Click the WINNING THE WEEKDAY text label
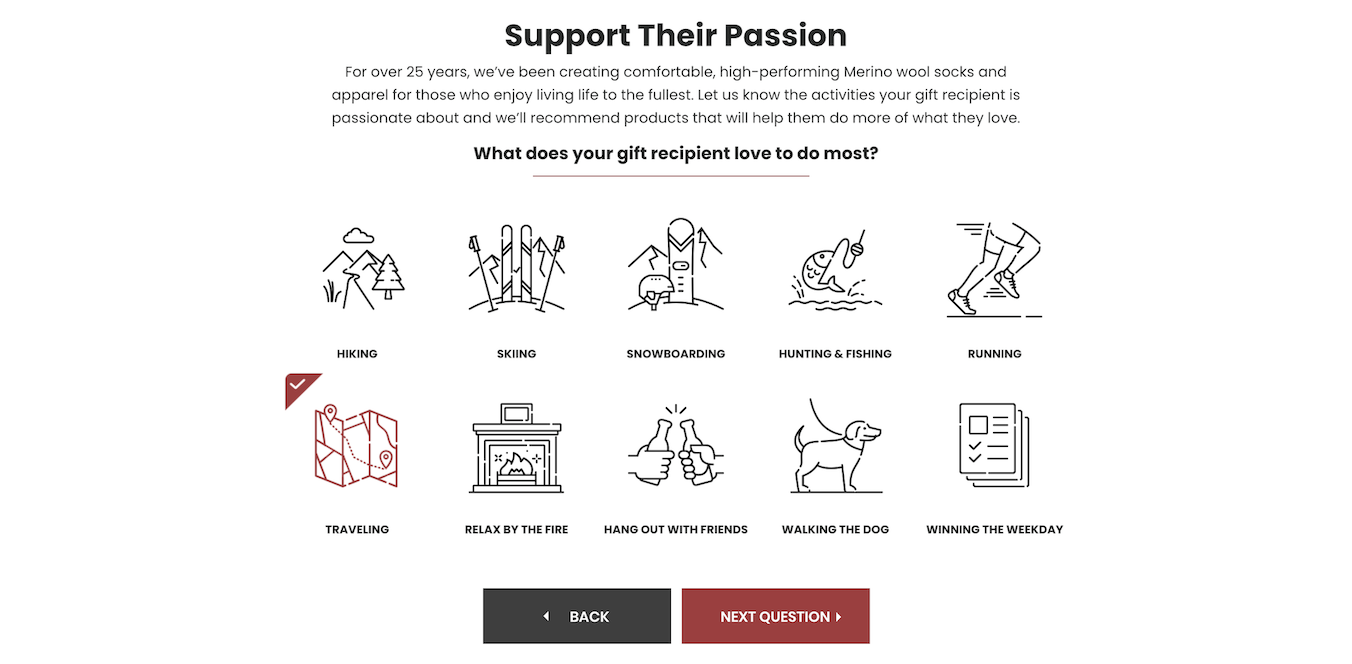 (994, 530)
